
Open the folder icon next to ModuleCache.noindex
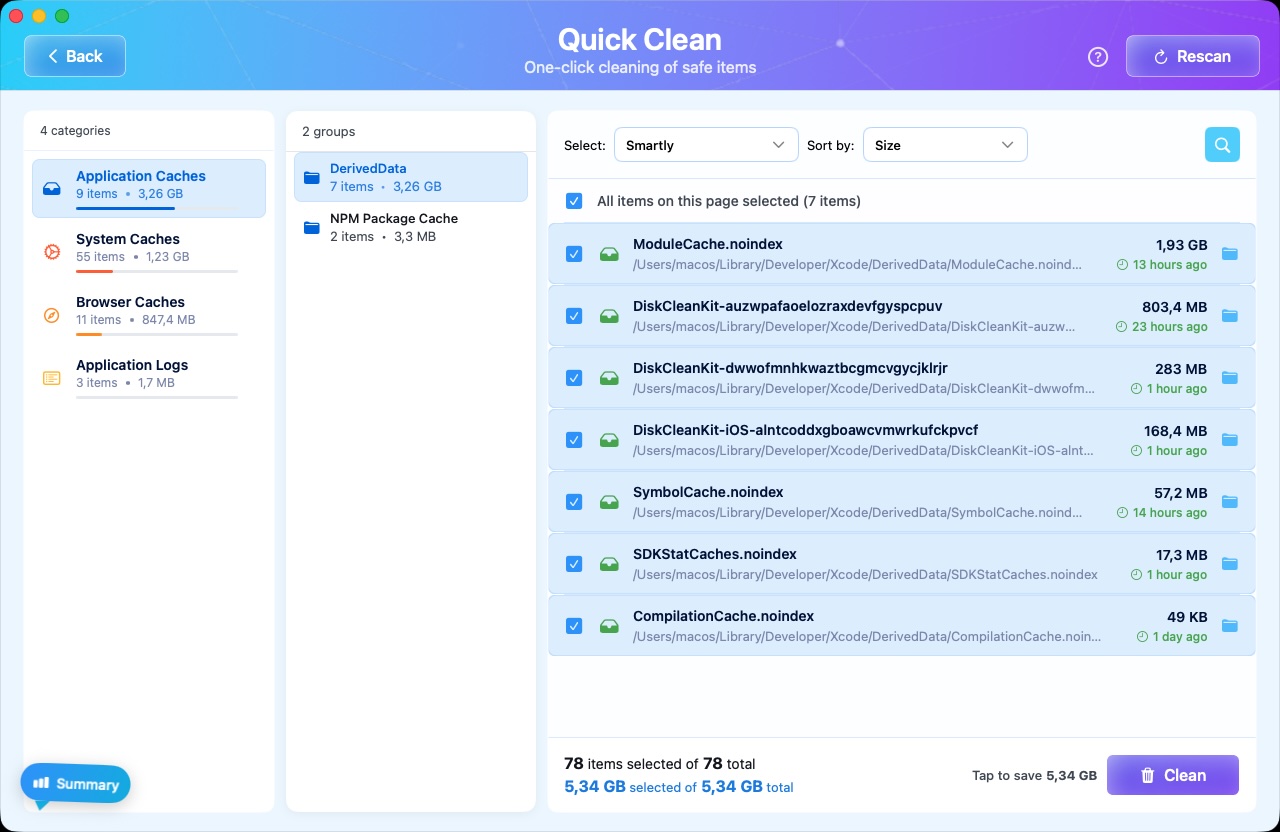coord(1230,253)
